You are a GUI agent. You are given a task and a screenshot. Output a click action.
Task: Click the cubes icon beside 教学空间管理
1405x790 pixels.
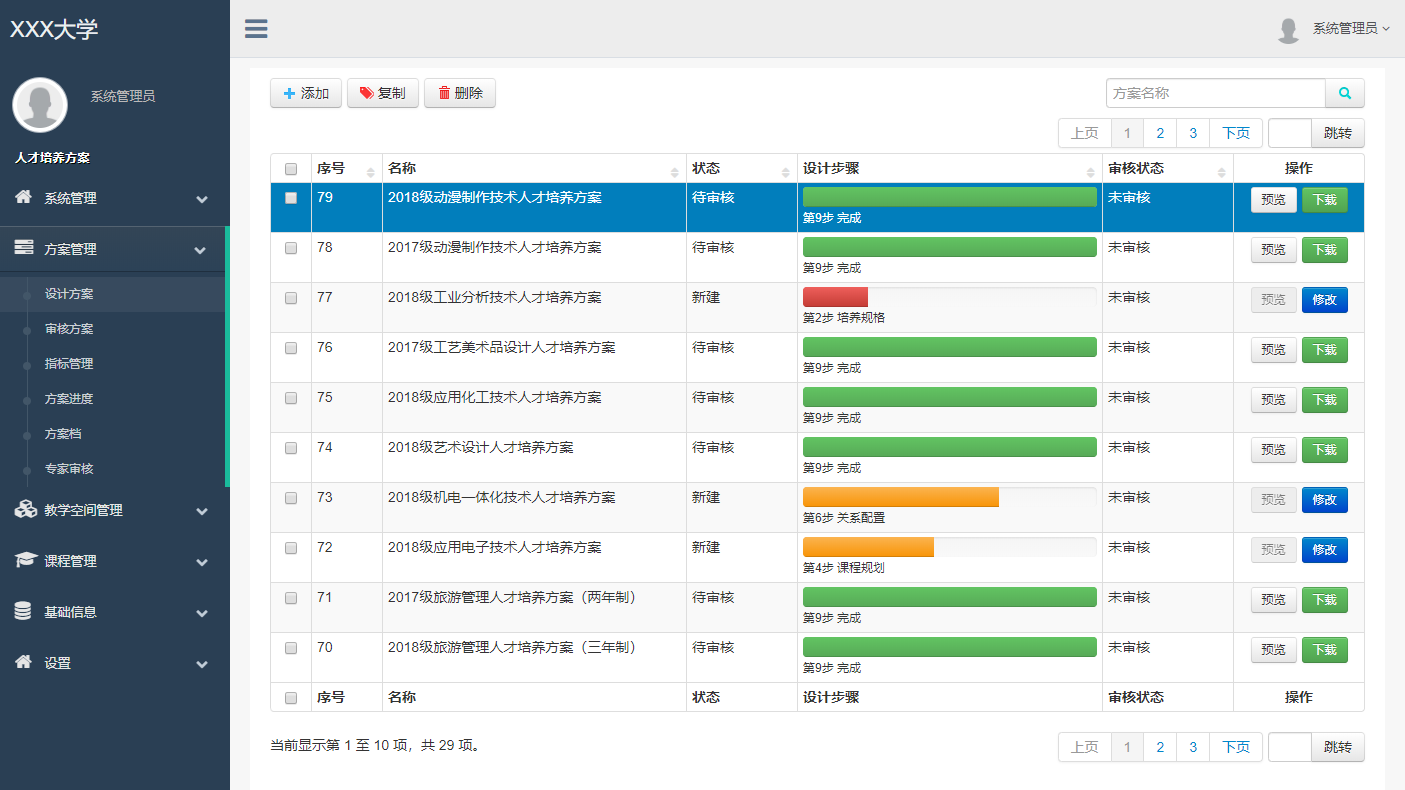tap(25, 509)
